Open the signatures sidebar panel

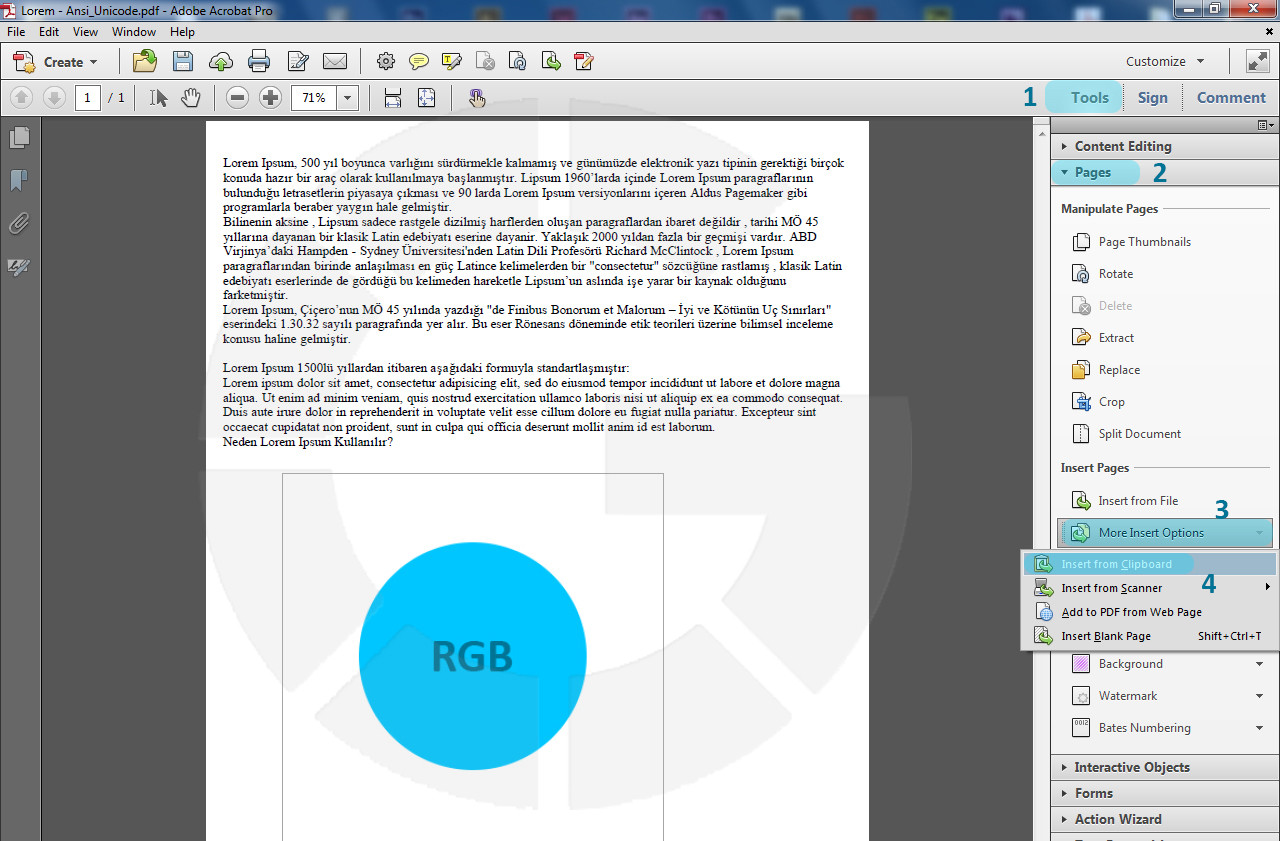pos(19,266)
